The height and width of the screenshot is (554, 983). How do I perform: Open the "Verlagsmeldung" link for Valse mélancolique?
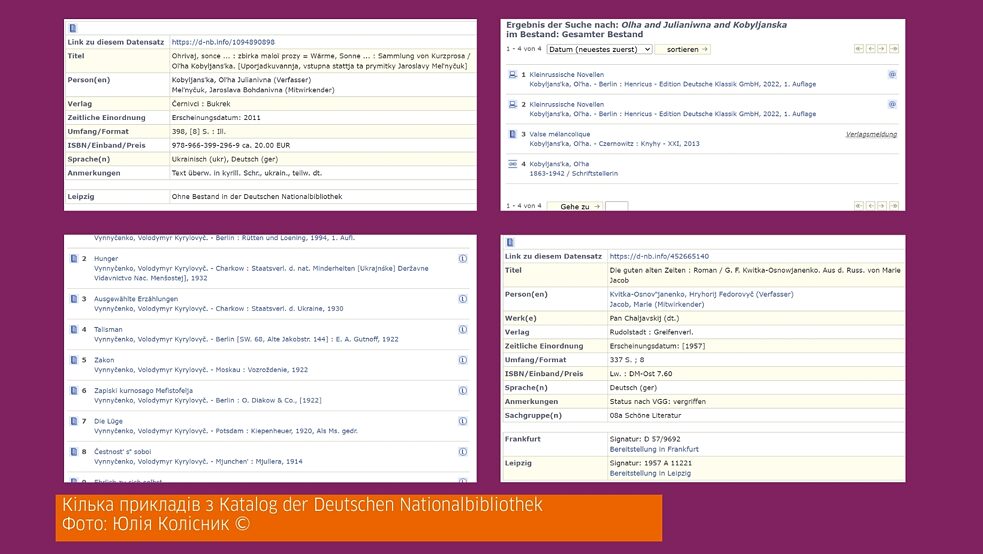[871, 134]
